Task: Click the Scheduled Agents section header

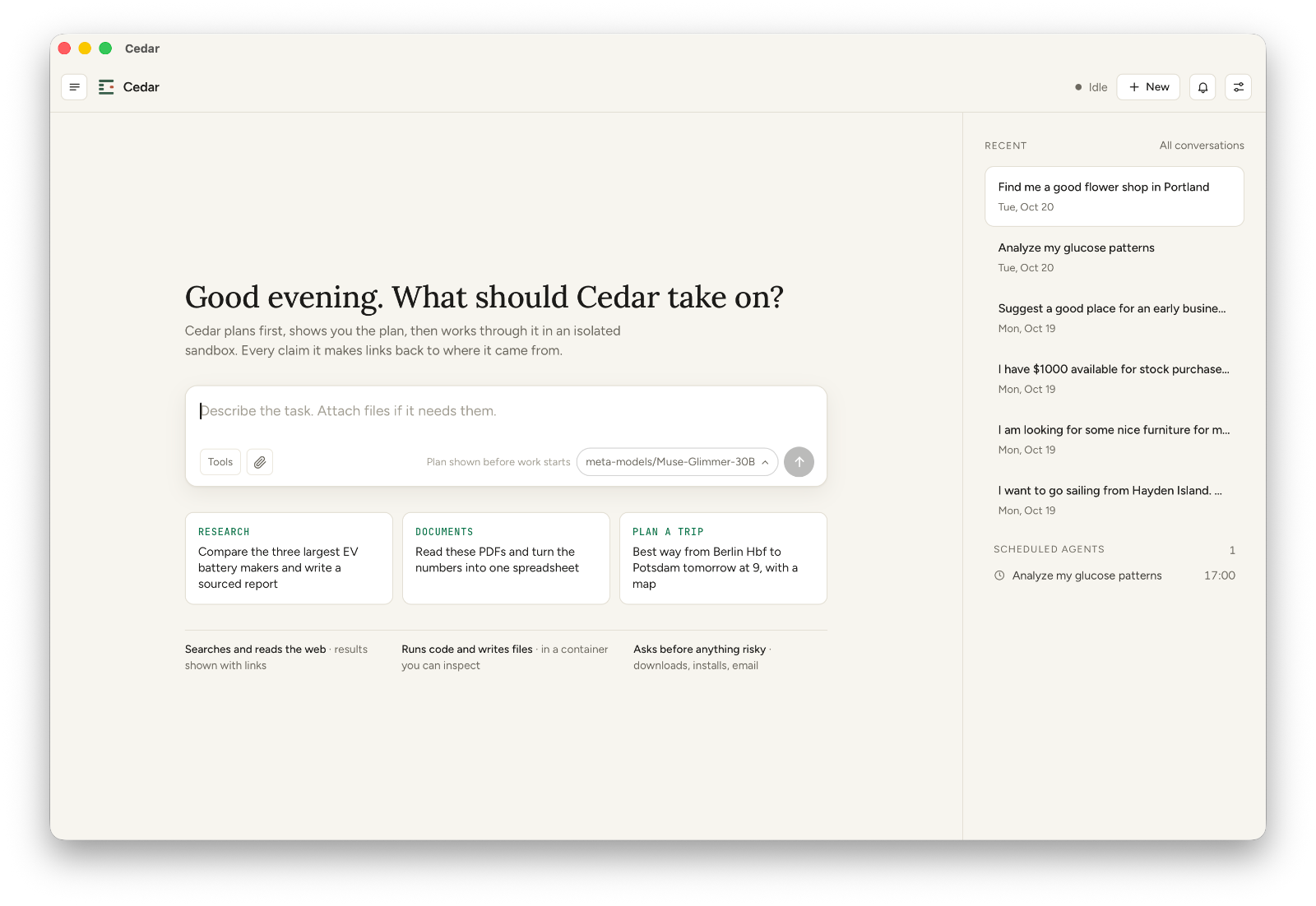Action: click(1049, 549)
